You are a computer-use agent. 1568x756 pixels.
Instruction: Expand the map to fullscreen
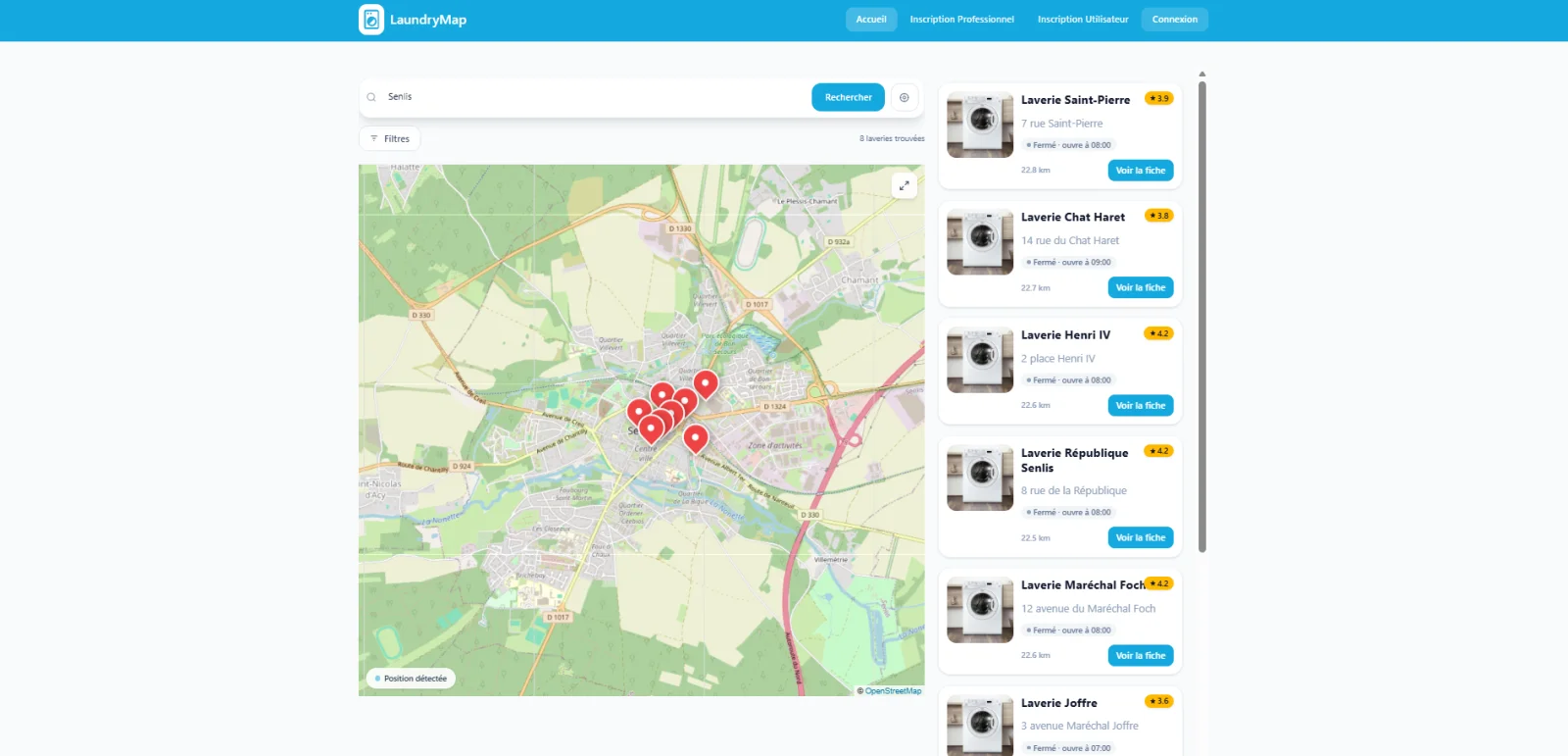[905, 185]
